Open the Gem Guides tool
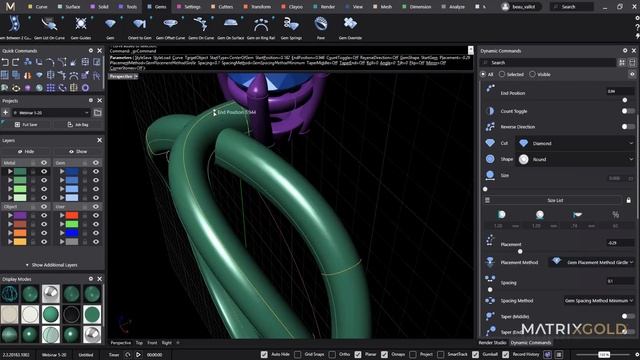The width and height of the screenshot is (640, 360). [81, 28]
